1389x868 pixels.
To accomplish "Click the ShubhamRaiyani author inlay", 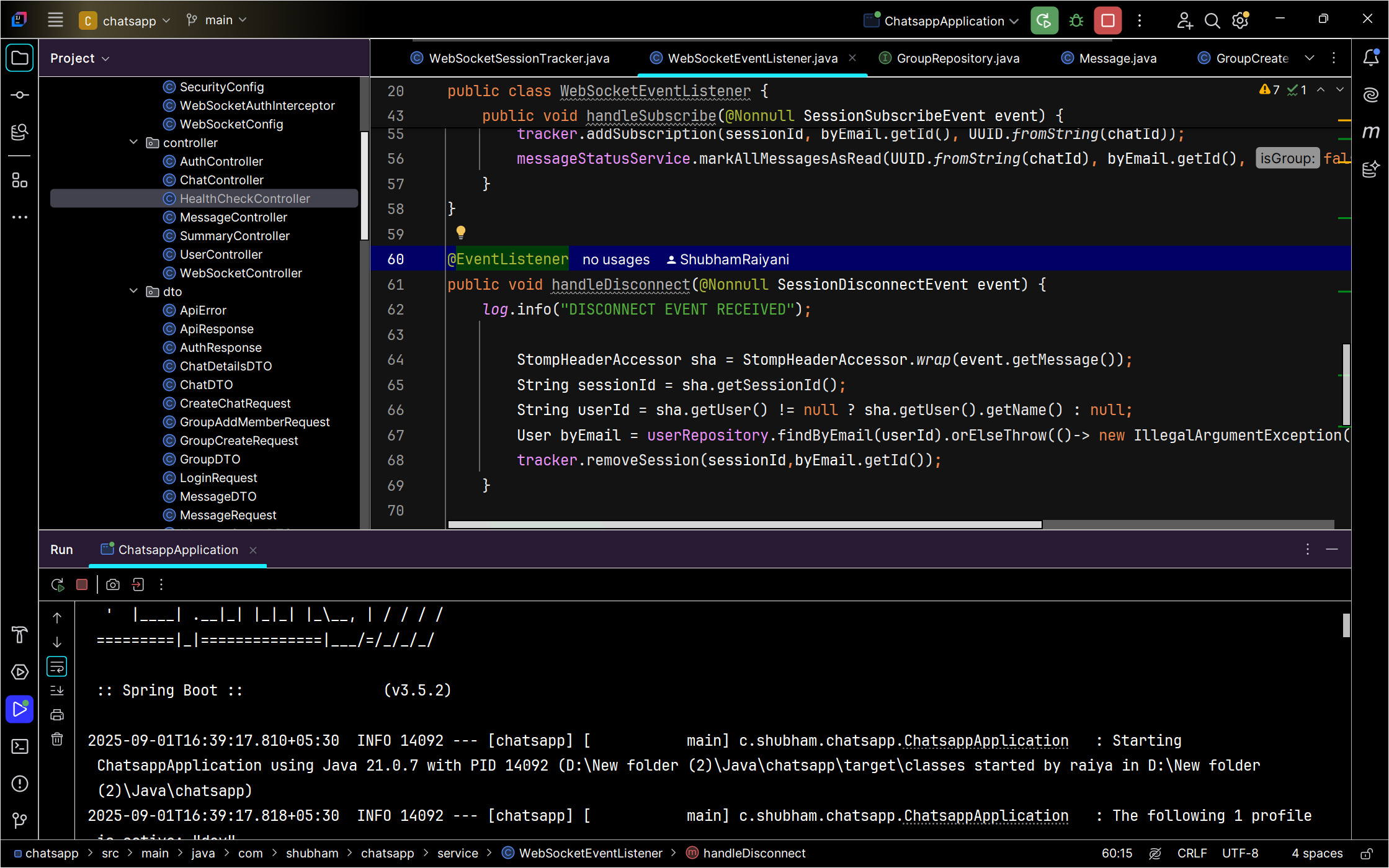I will [728, 259].
